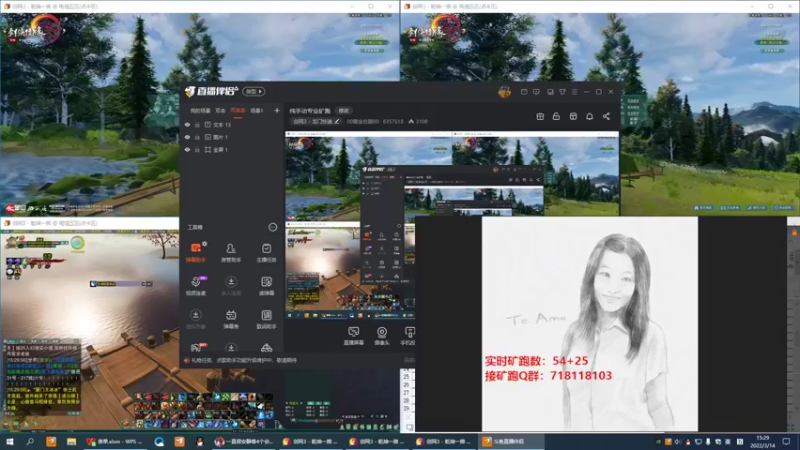
Task: Click the taskbar clock showing 15:29
Action: pos(762,441)
